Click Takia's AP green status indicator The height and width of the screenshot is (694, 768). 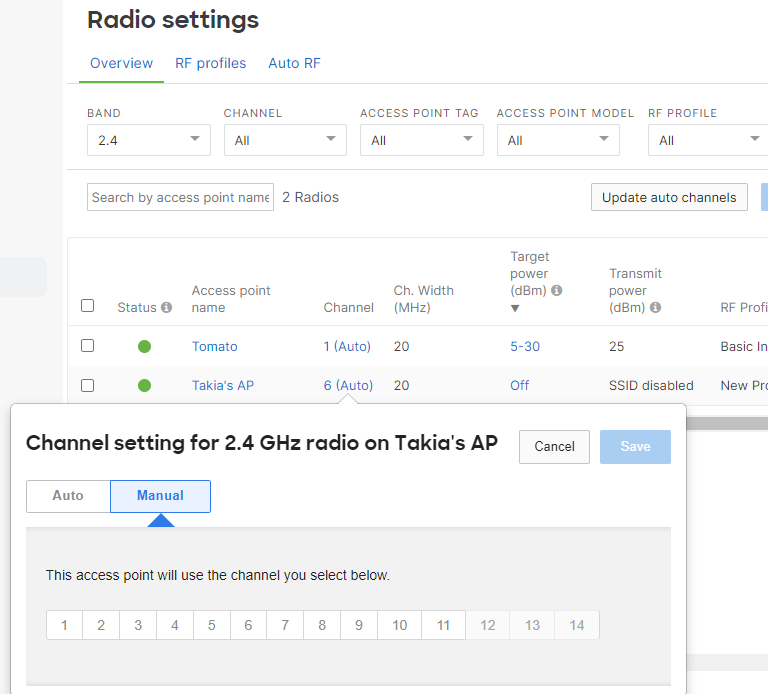click(144, 385)
